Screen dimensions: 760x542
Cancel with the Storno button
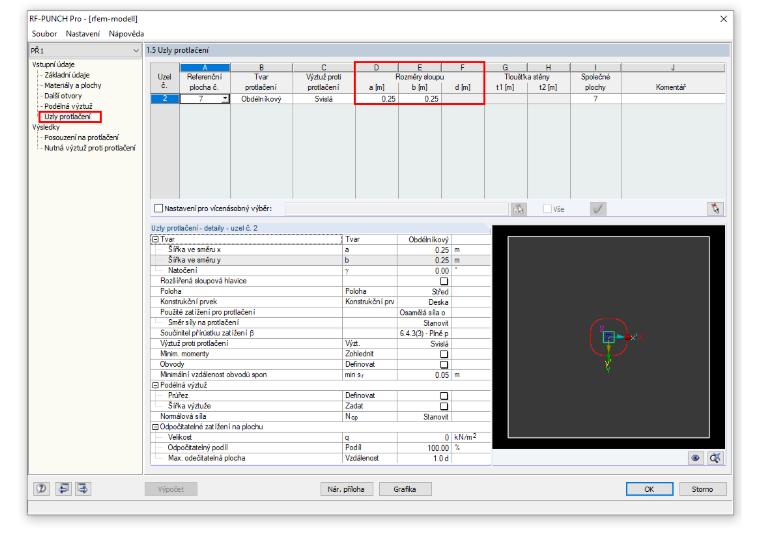(702, 489)
